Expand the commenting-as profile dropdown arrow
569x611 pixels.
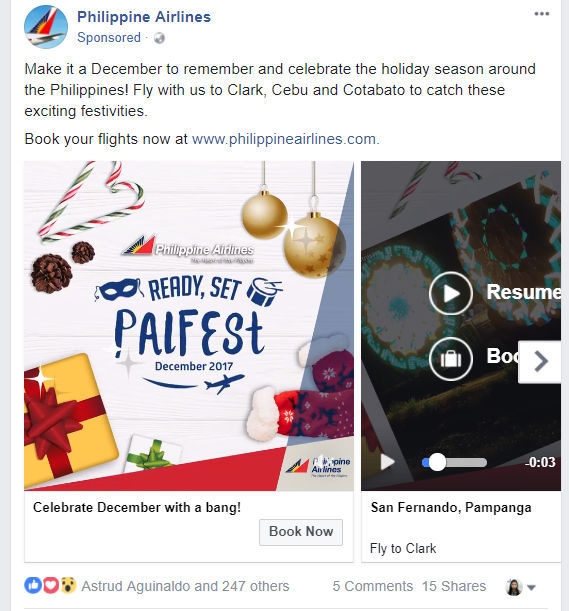pos(531,587)
